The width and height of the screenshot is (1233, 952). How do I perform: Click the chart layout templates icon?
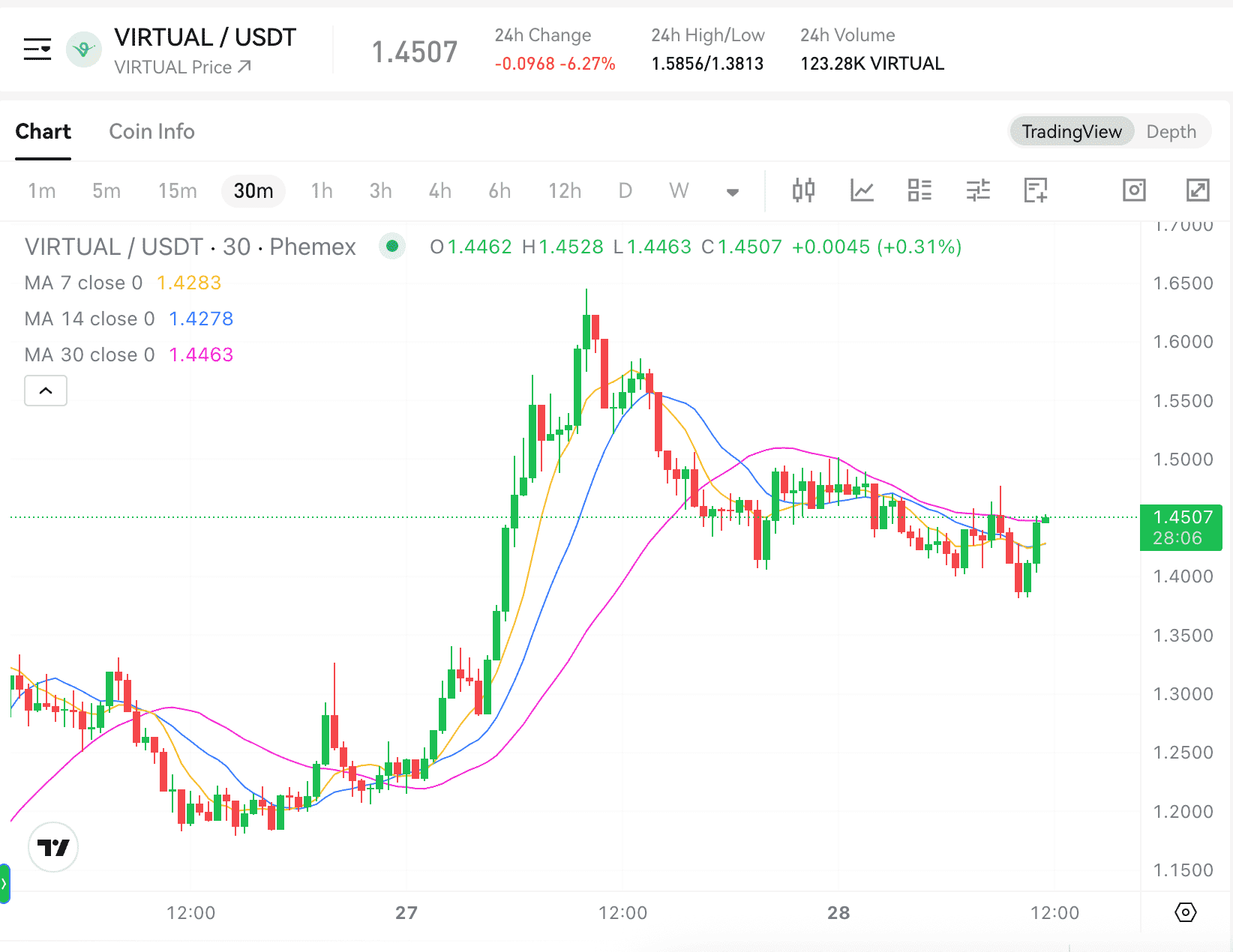coord(919,190)
